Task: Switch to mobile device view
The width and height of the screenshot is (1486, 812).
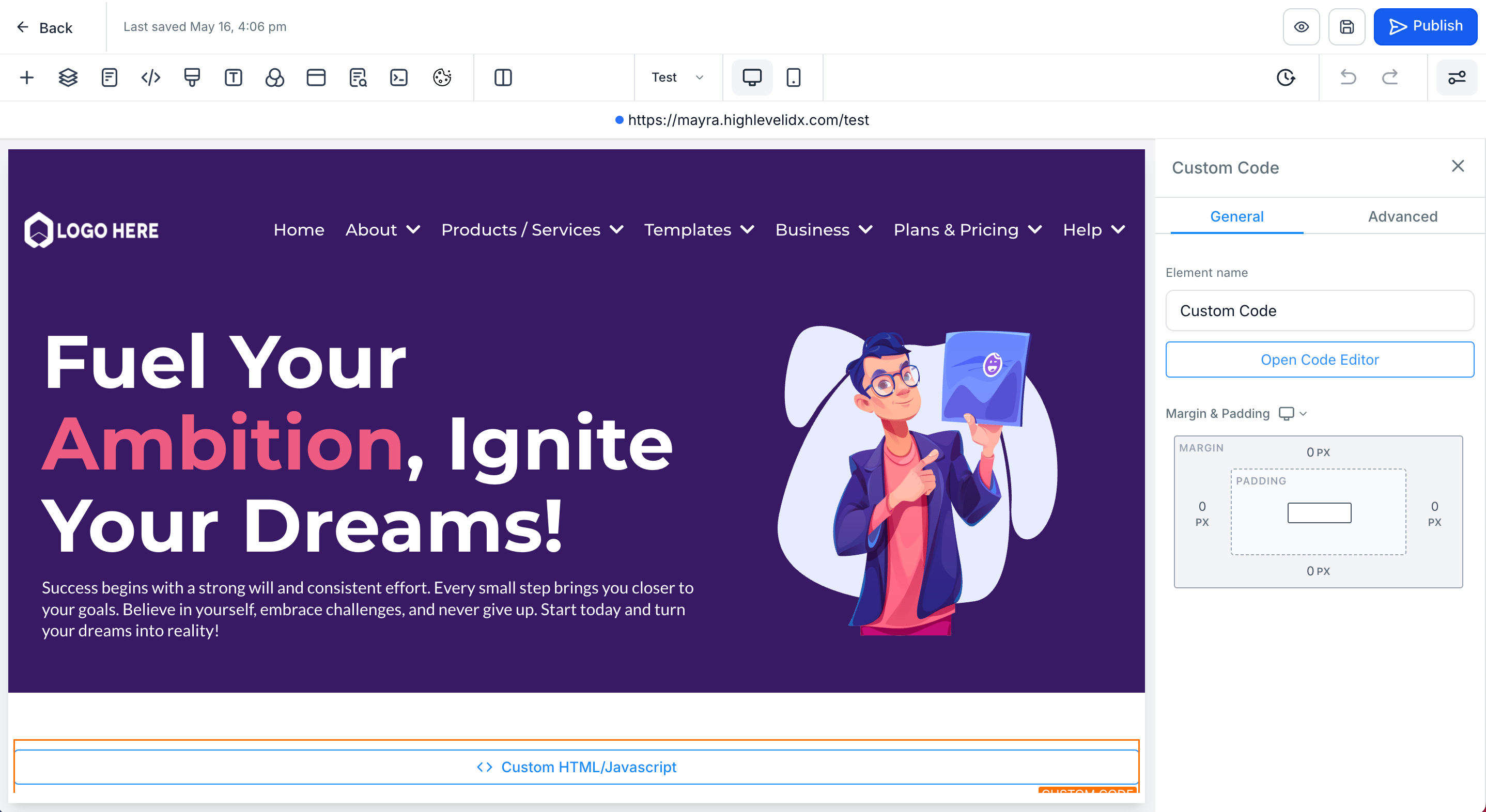Action: pos(793,77)
